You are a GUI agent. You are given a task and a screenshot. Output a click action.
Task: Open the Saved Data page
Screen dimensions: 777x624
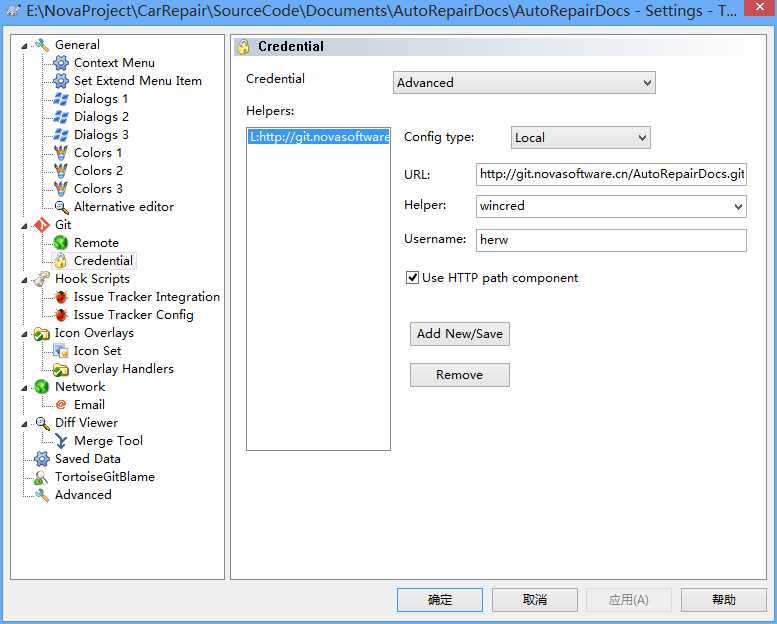(x=88, y=459)
